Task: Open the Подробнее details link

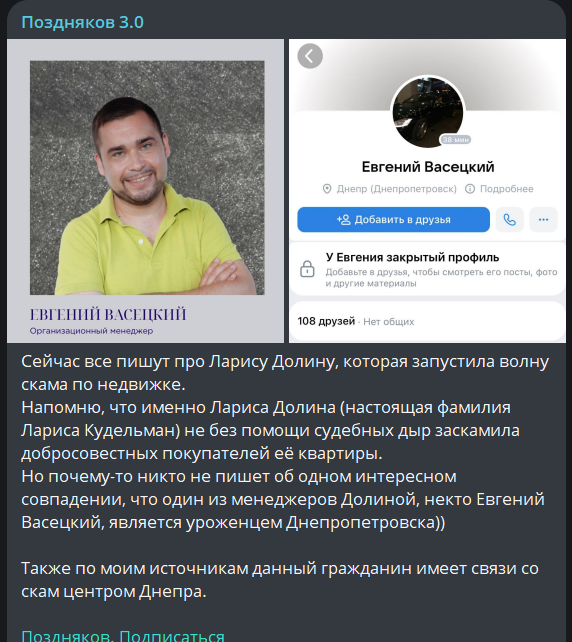Action: click(506, 189)
